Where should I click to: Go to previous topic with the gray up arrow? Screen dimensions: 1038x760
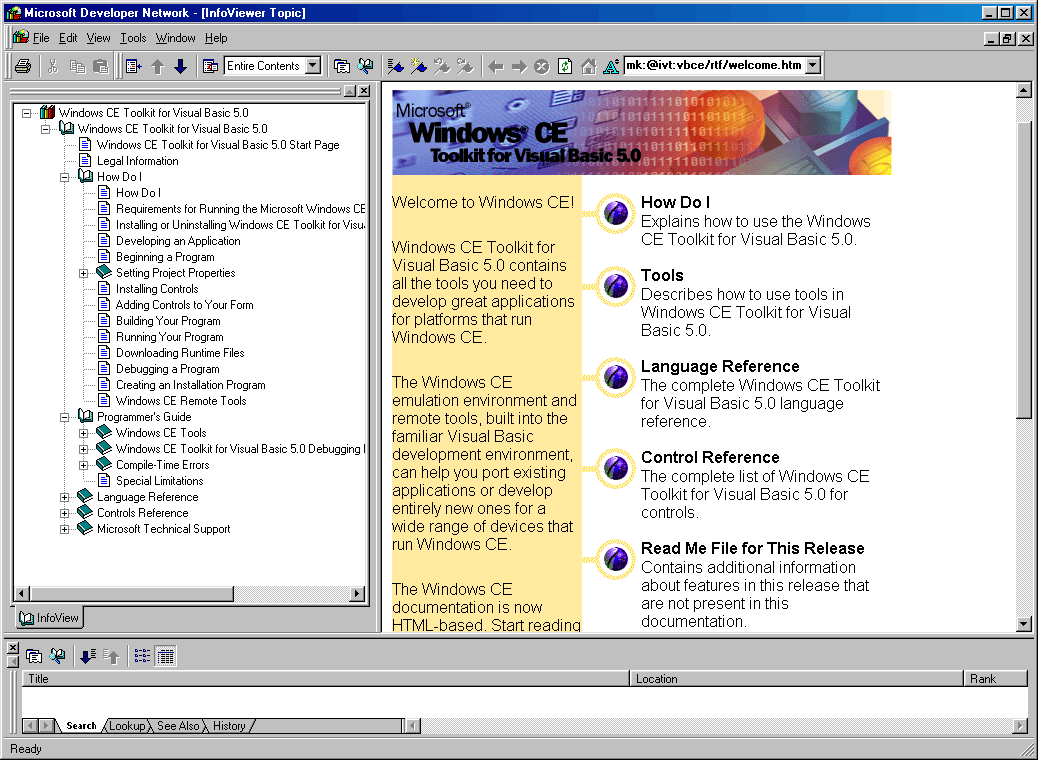pyautogui.click(x=158, y=66)
